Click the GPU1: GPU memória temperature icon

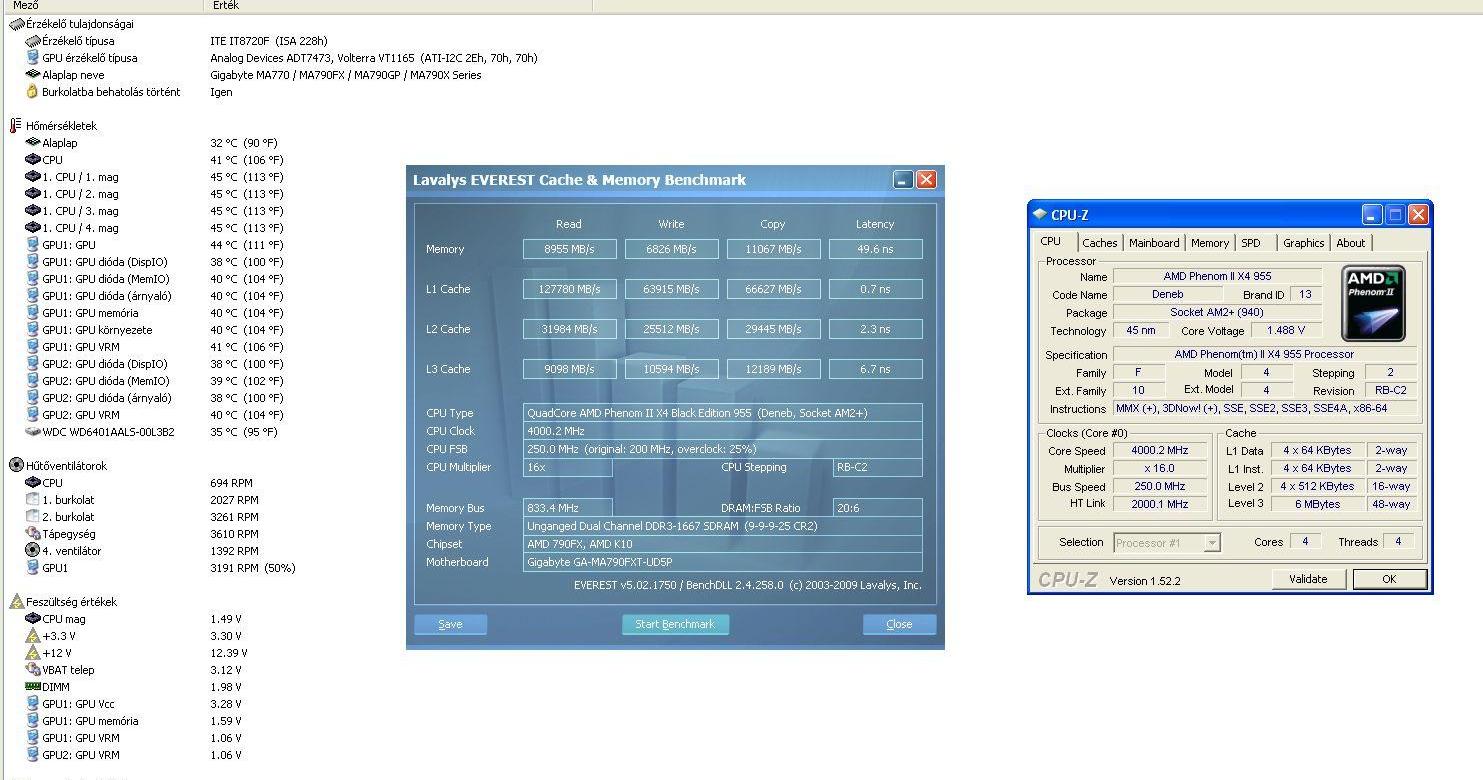[x=33, y=313]
